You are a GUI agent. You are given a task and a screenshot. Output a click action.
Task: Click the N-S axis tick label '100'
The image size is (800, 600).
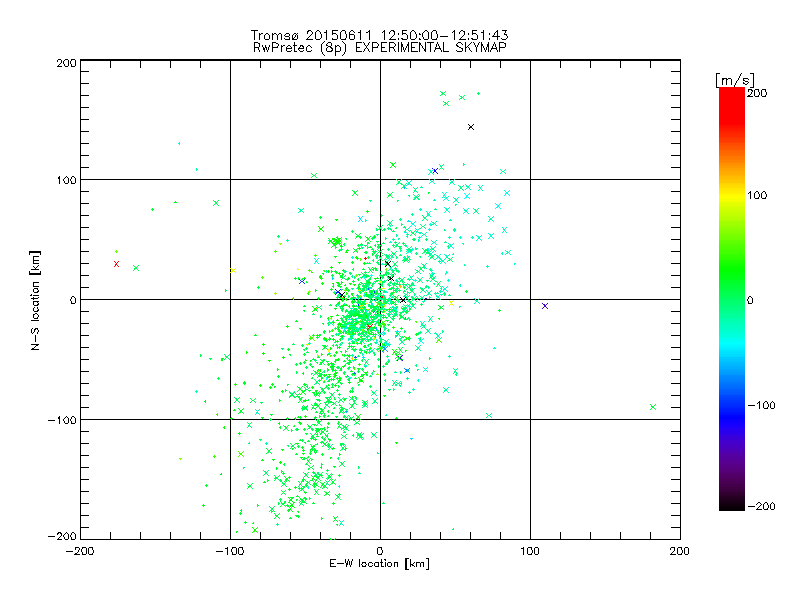pos(66,180)
